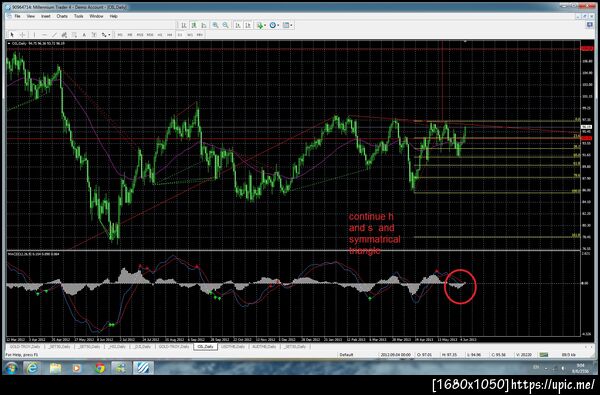600x395 pixels.
Task: Set timeframe to W1
Action: [x=190, y=35]
